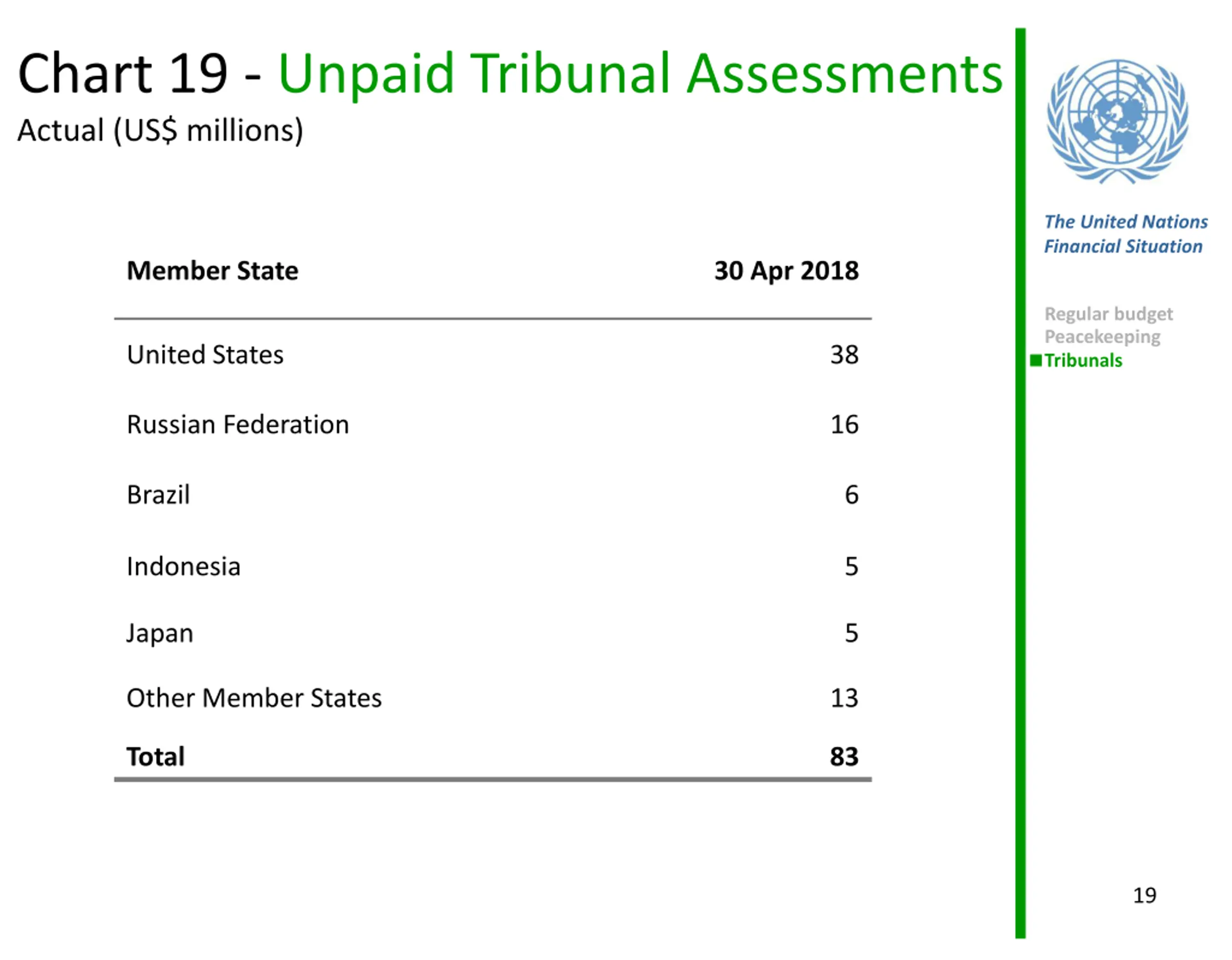1232x960 pixels.
Task: Click the 'Chart 19 -' title prefix
Action: coord(140,73)
